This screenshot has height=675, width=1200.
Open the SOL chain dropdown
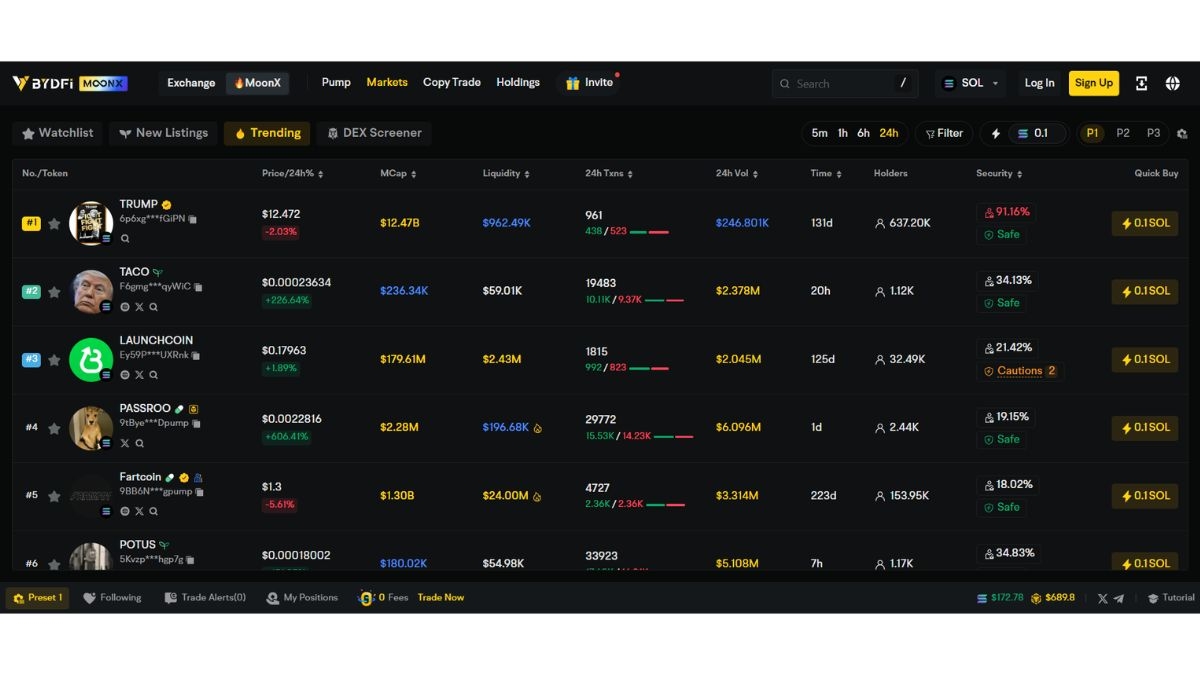[x=970, y=83]
